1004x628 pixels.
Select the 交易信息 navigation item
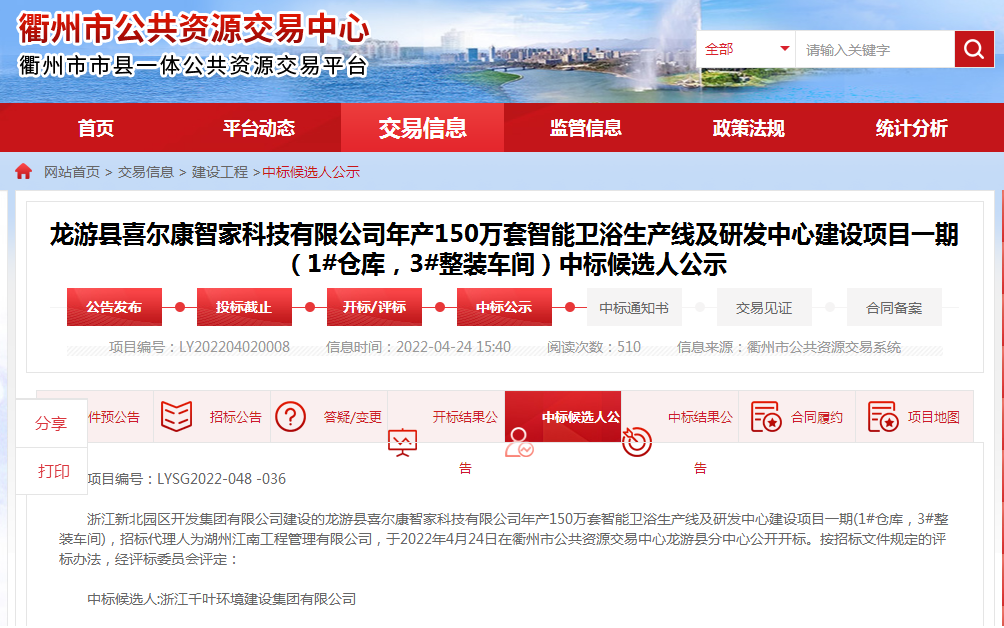point(422,128)
